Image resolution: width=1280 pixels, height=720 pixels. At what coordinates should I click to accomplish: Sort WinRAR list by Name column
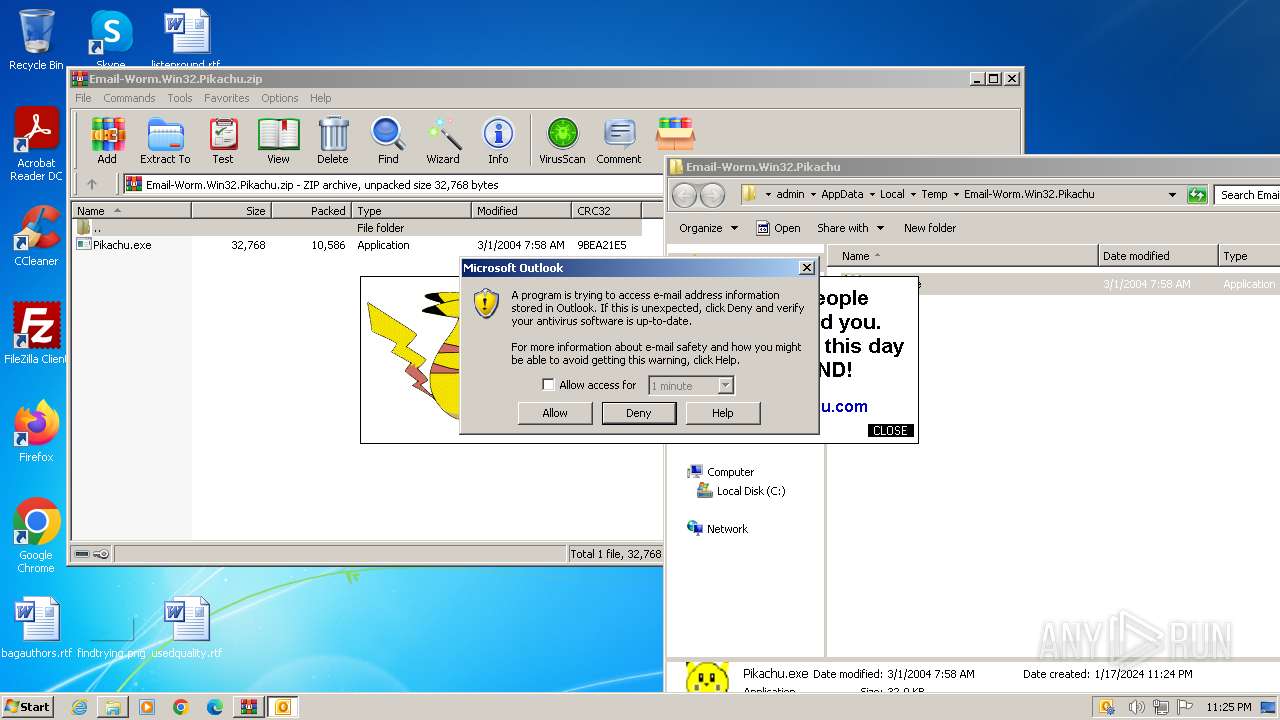pyautogui.click(x=131, y=211)
